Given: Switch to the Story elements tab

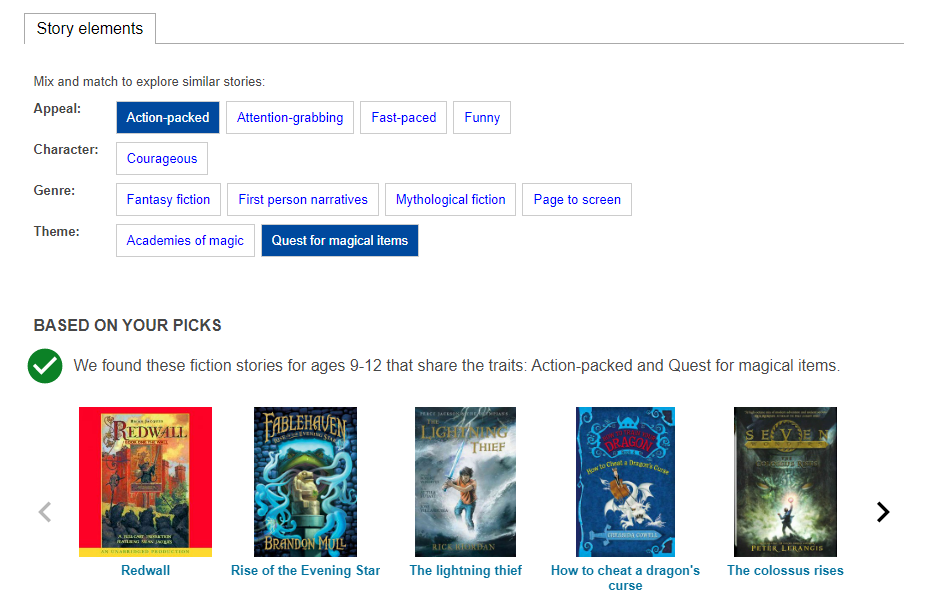Looking at the screenshot, I should pyautogui.click(x=90, y=28).
